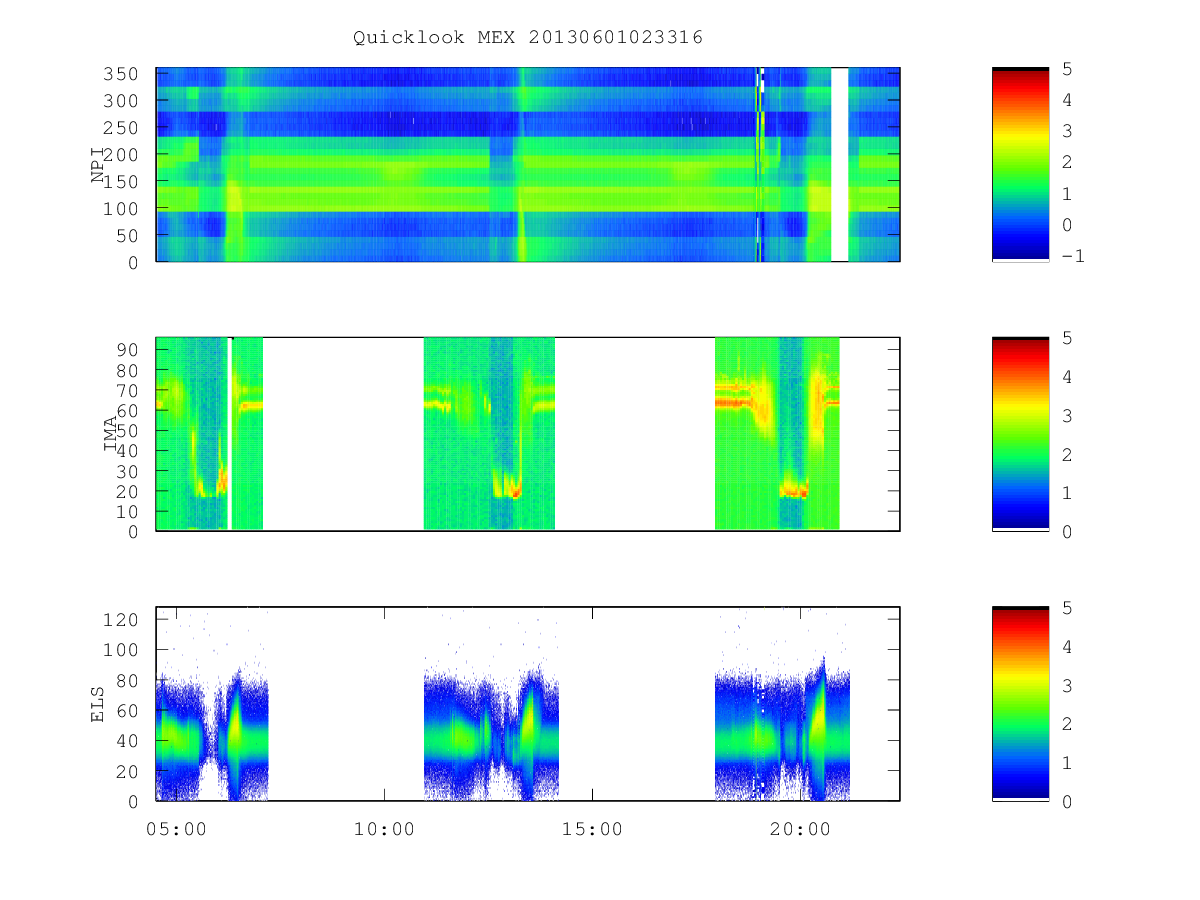
Task: Click the 10:00 time axis label
Action: pyautogui.click(x=384, y=828)
